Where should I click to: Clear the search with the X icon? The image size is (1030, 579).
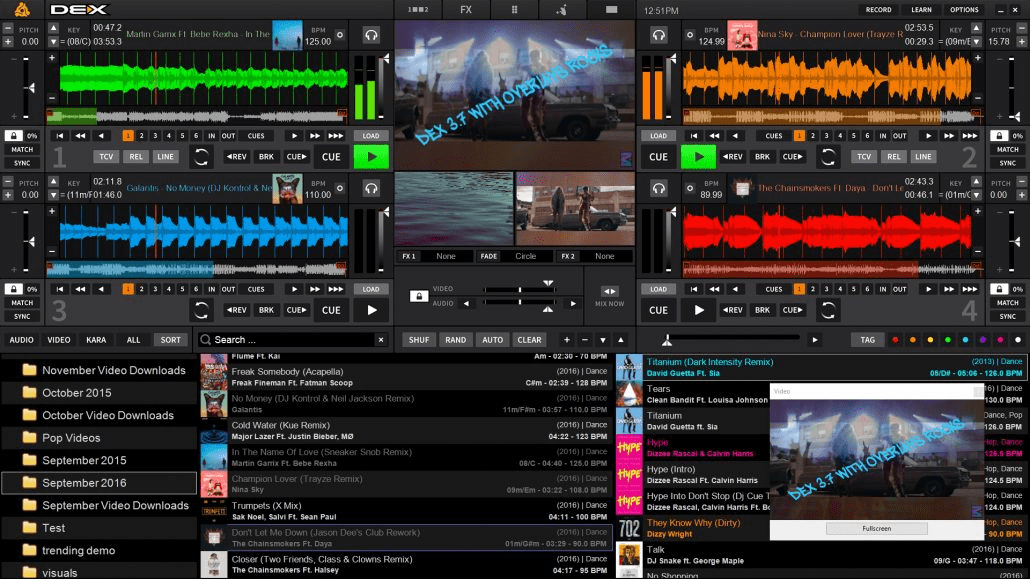[x=380, y=340]
